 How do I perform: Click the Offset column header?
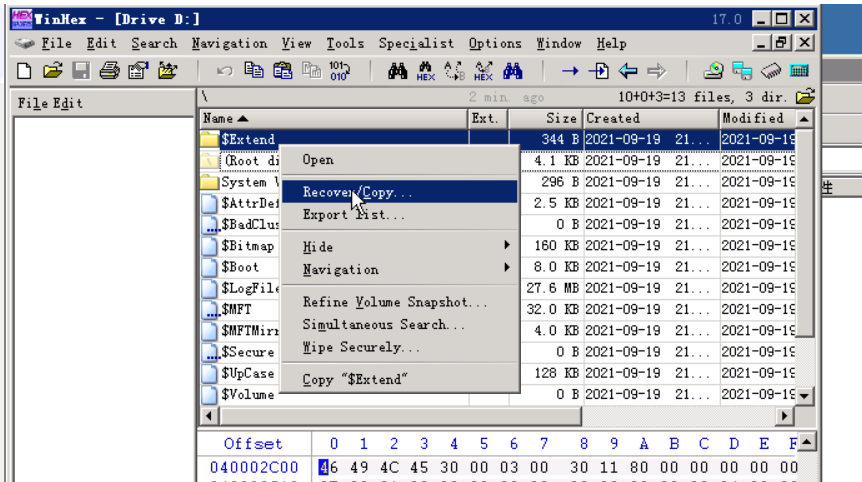pos(253,444)
